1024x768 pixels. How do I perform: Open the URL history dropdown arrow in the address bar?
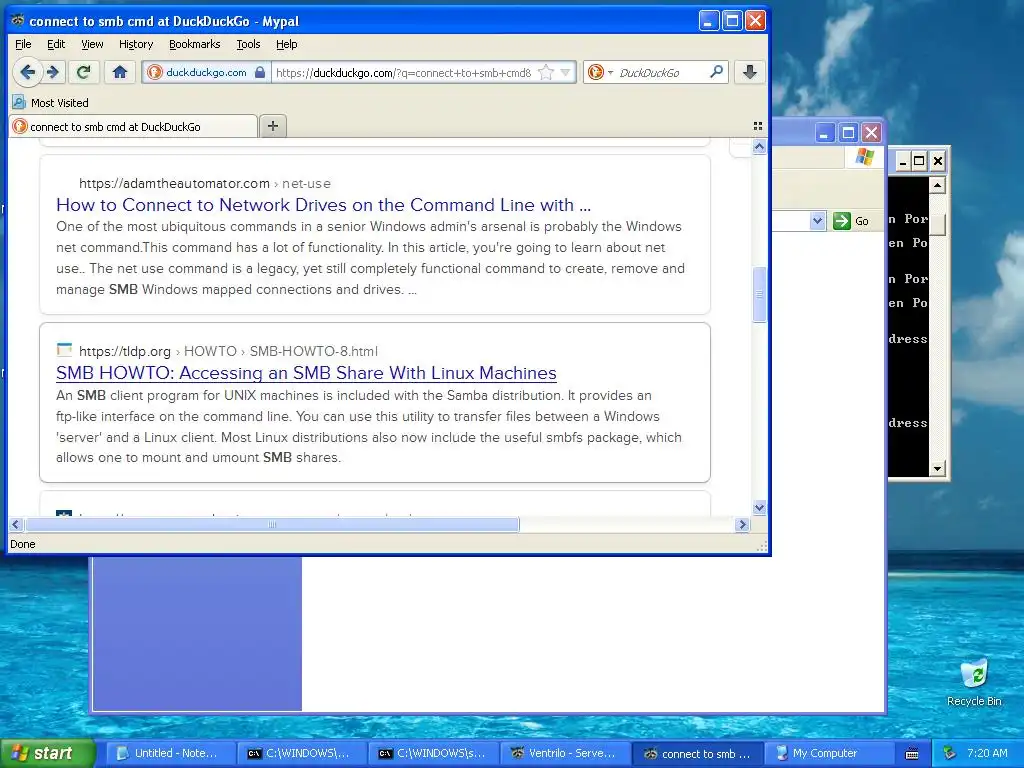pos(566,72)
